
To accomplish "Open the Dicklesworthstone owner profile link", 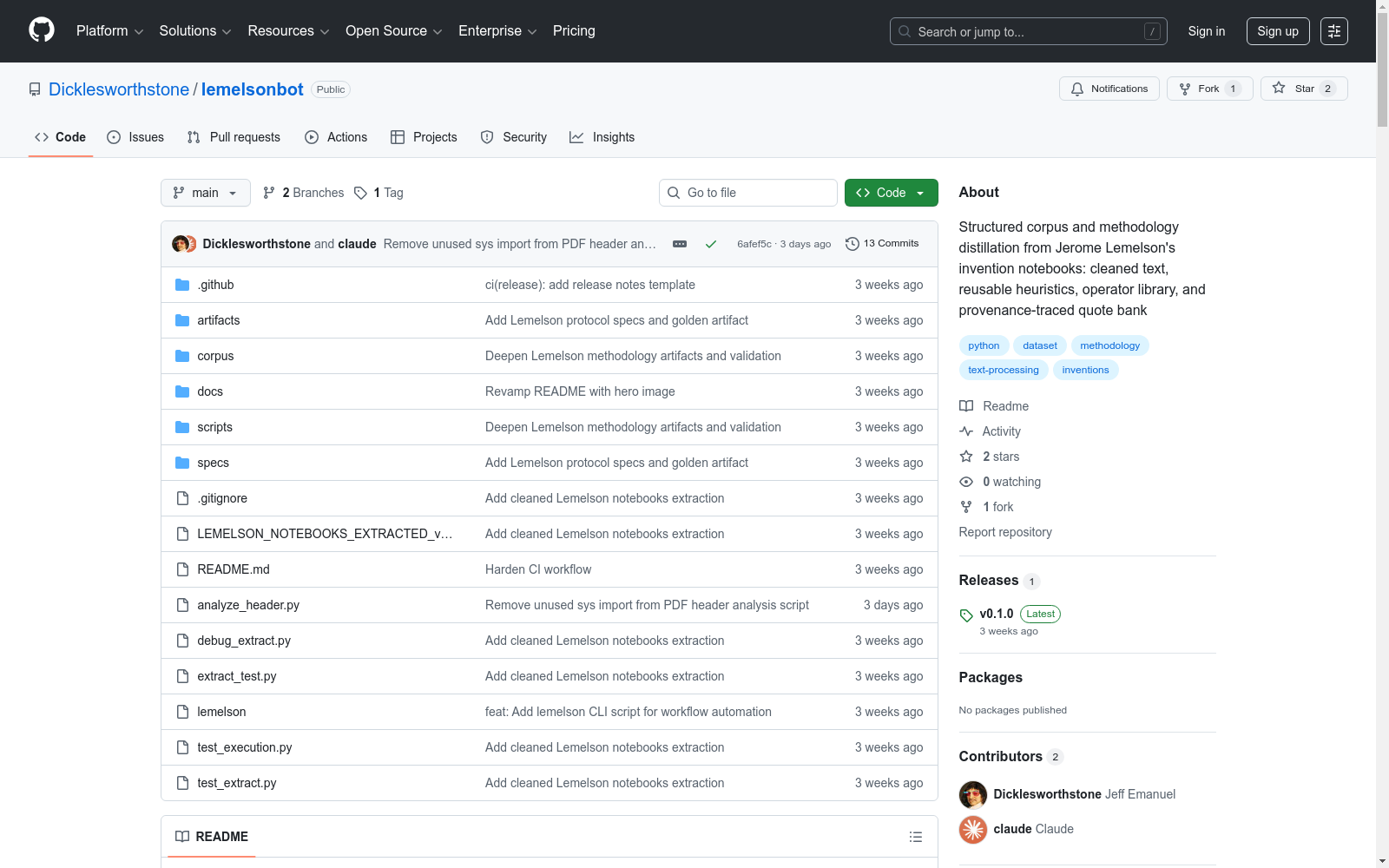I will (x=119, y=89).
